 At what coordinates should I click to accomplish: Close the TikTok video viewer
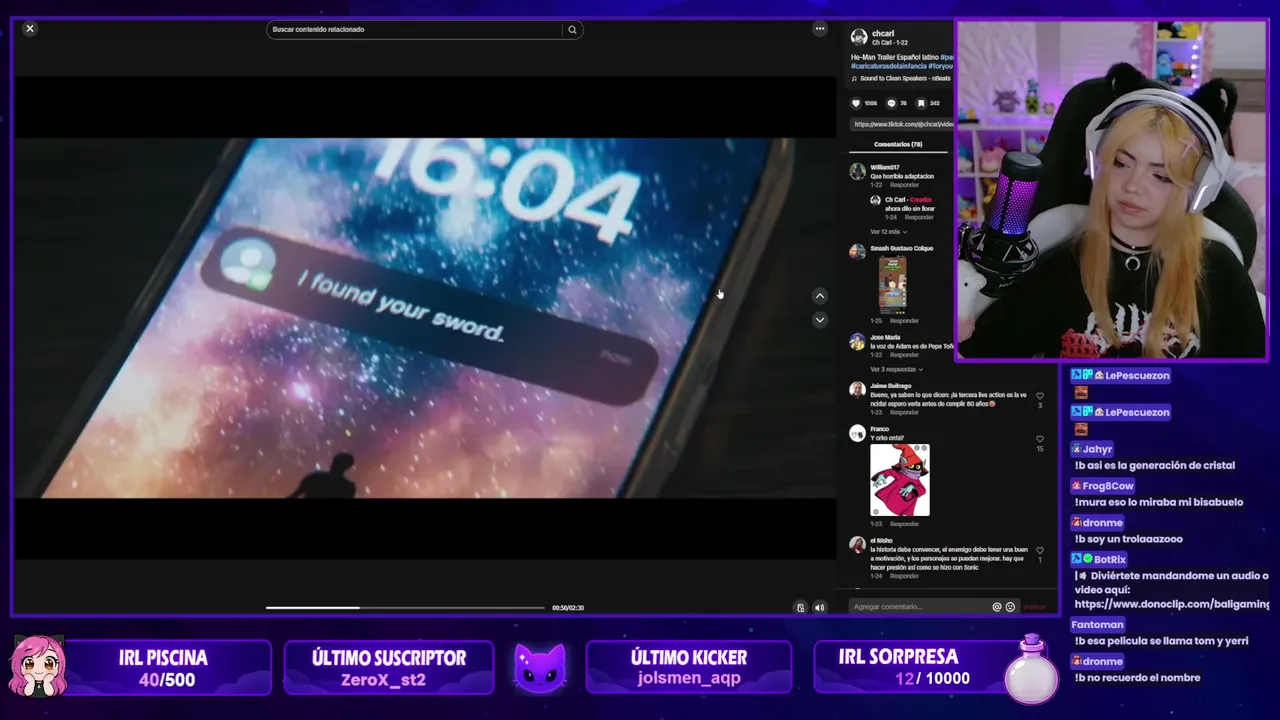[30, 28]
